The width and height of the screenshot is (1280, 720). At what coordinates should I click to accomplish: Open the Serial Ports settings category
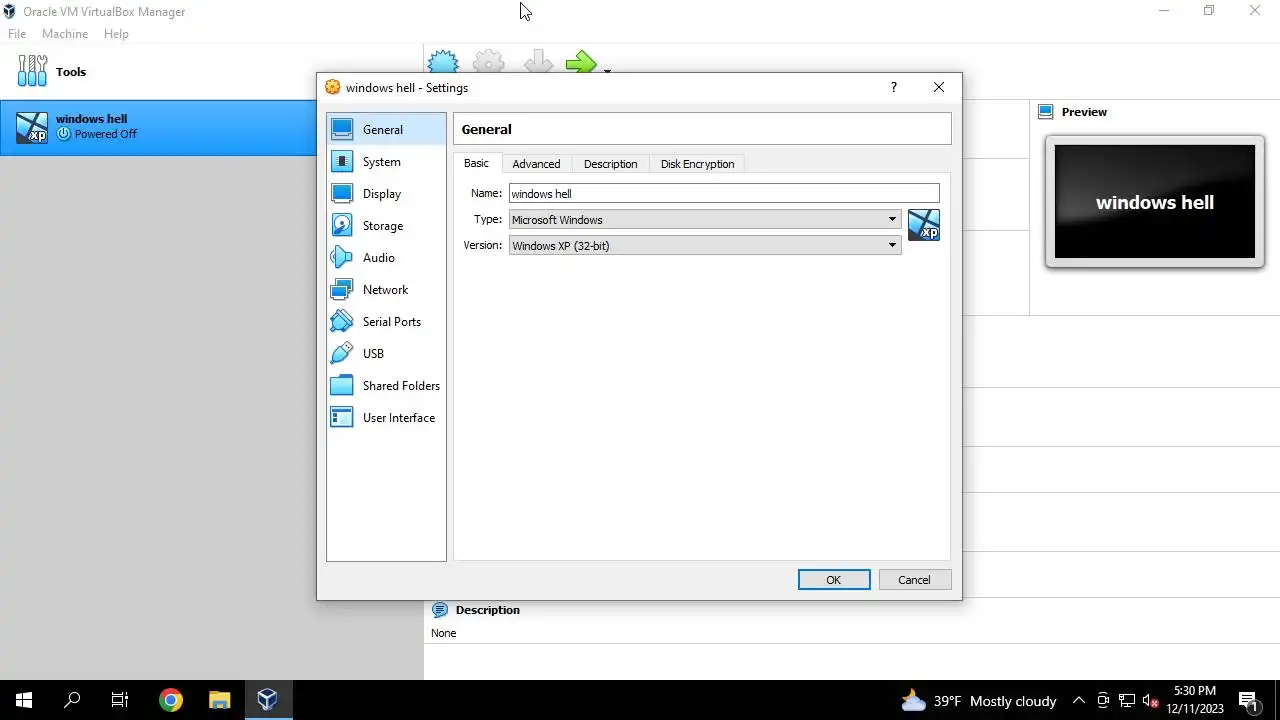point(386,321)
